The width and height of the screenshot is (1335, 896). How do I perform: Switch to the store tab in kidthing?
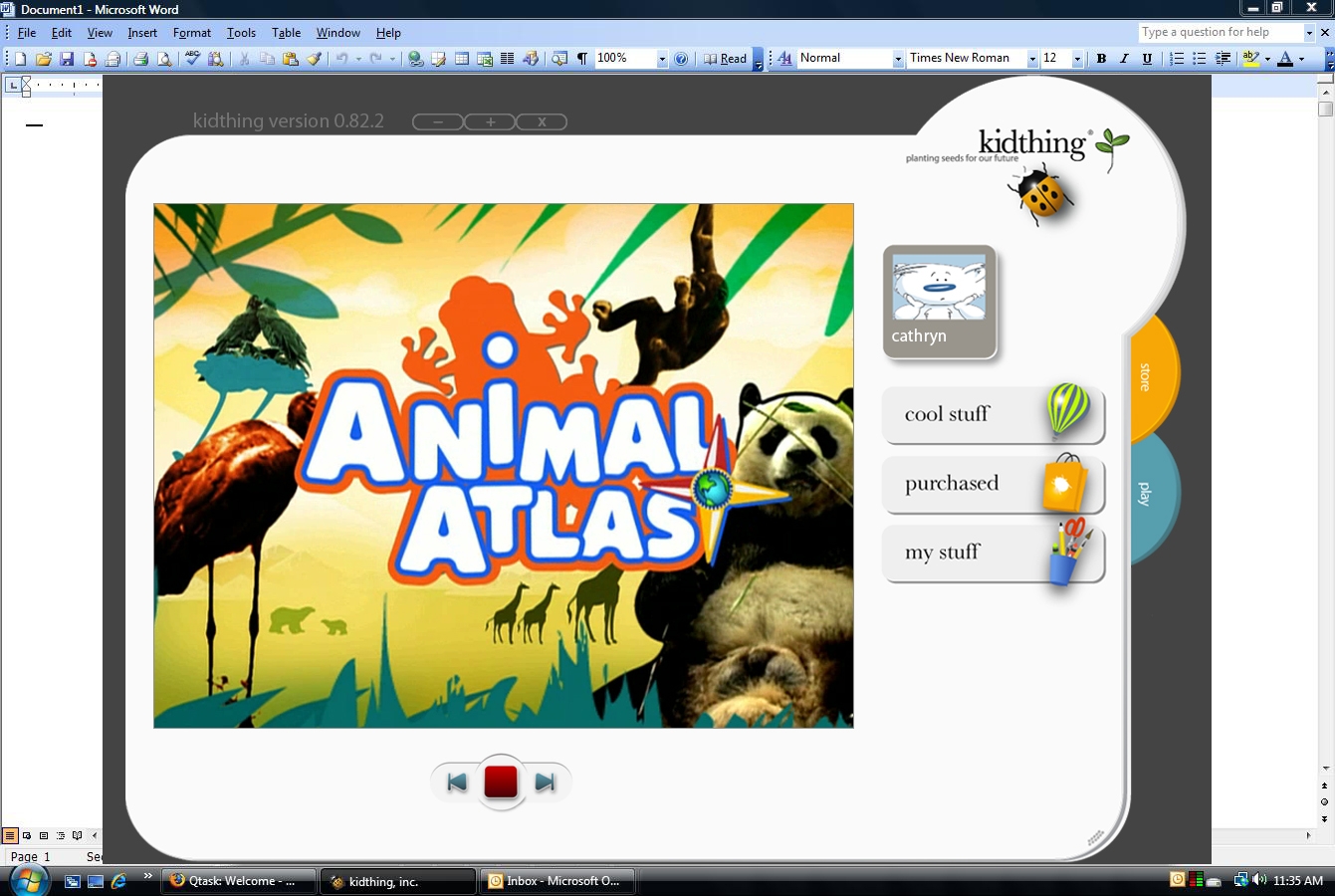click(x=1152, y=376)
